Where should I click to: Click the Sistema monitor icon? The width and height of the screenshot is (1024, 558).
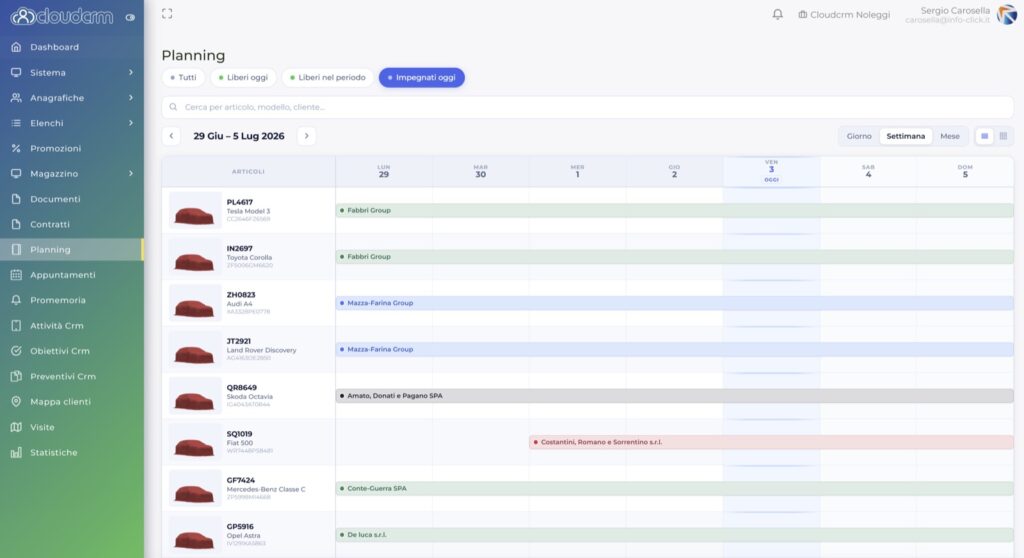[x=16, y=73]
